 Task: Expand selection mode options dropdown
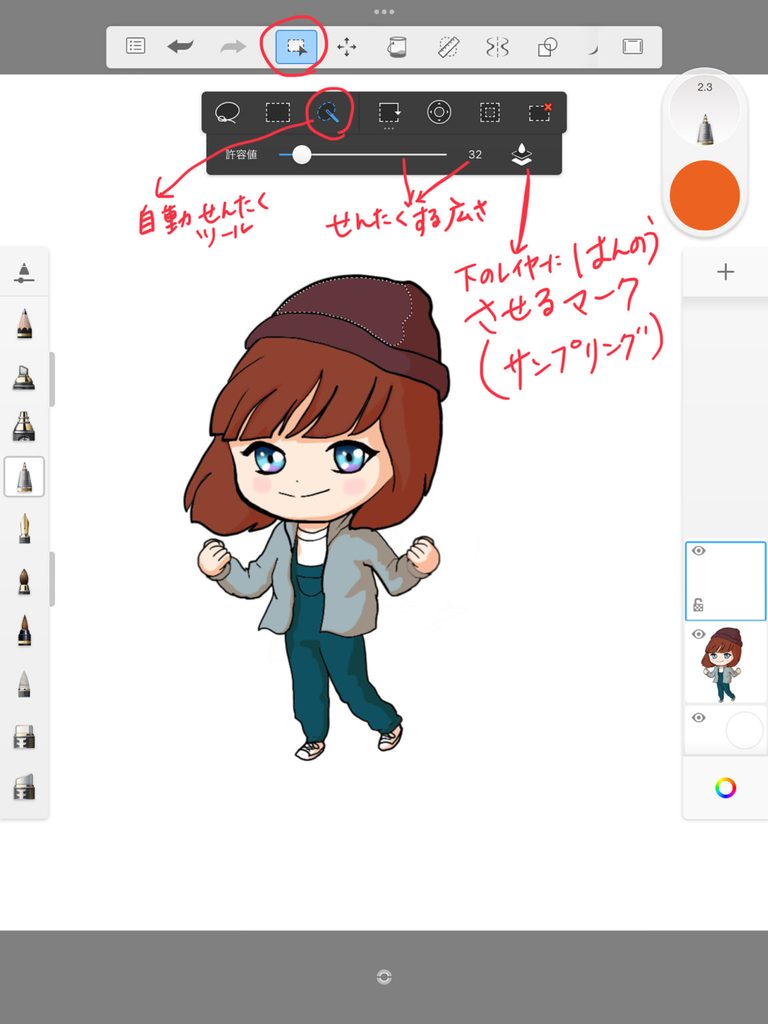coord(389,114)
